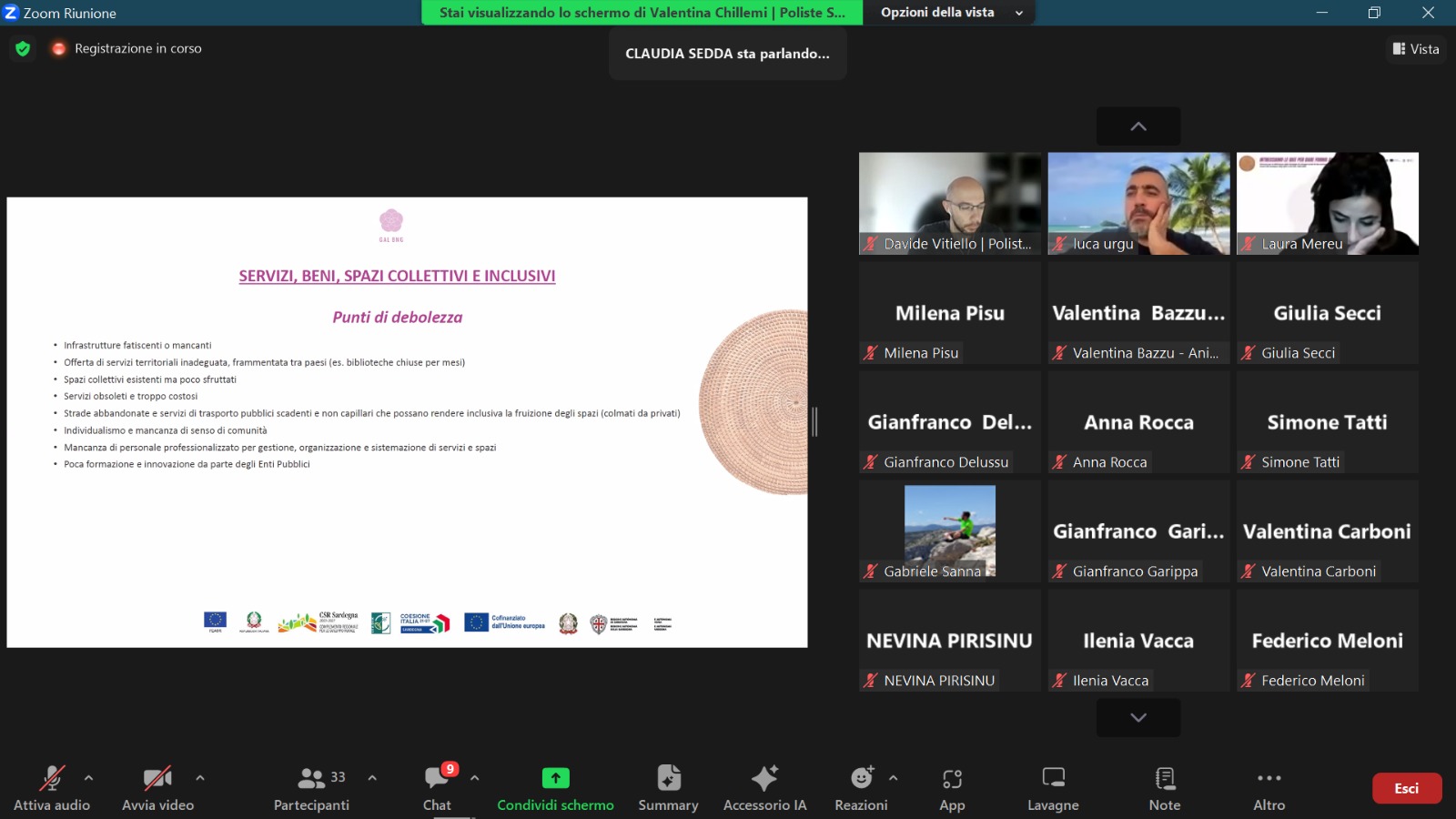Select Luca Urgu's video thumbnail
1456x819 pixels.
pos(1138,203)
